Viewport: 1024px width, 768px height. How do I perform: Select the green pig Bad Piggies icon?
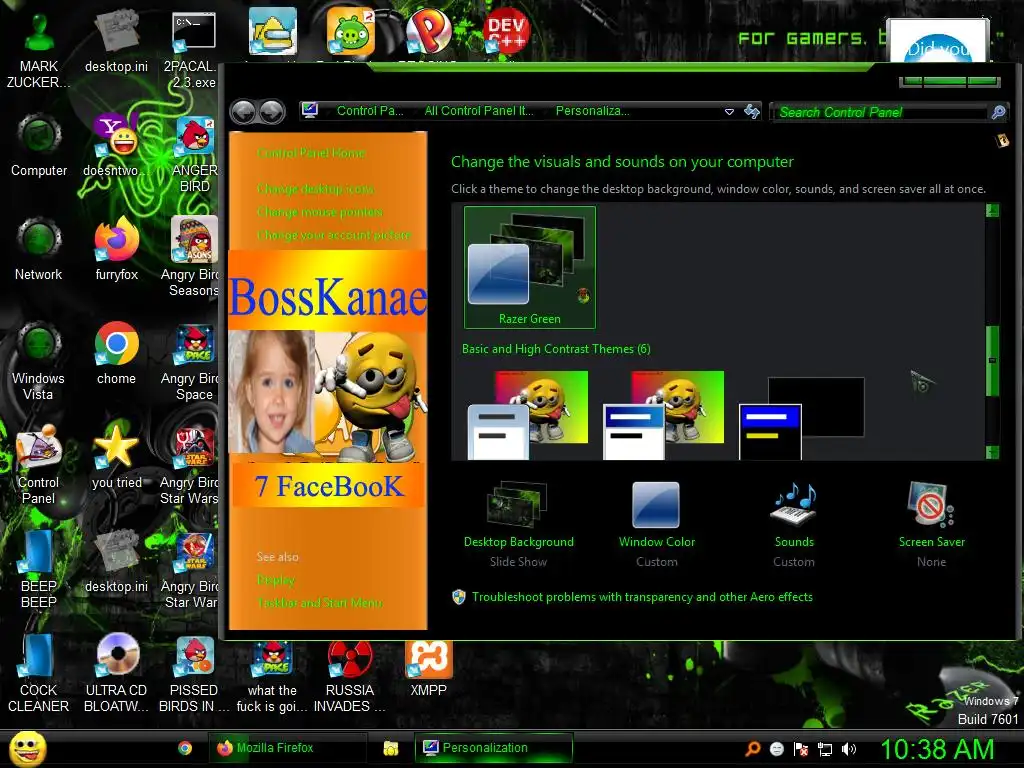tap(351, 31)
